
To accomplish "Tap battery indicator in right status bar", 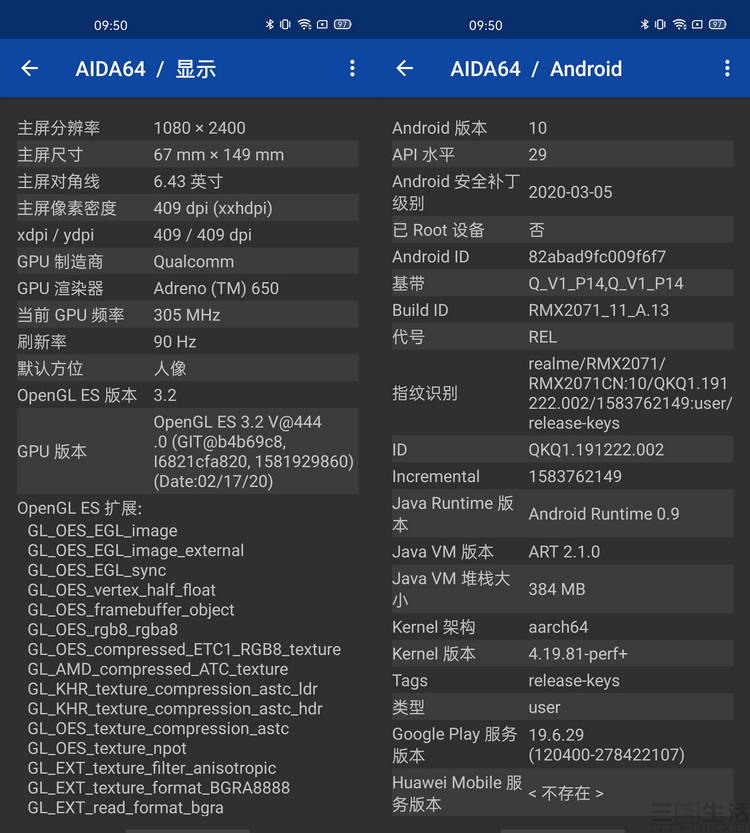I will click(x=718, y=24).
